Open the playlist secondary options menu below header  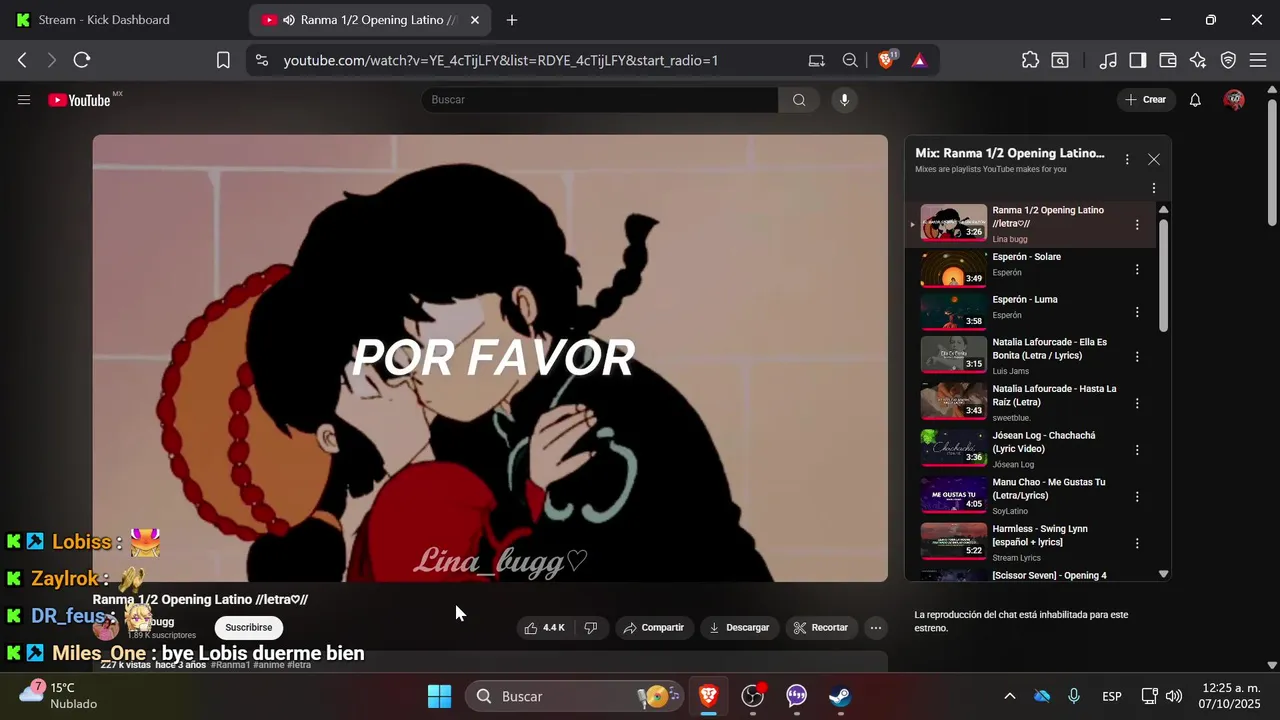point(1154,188)
